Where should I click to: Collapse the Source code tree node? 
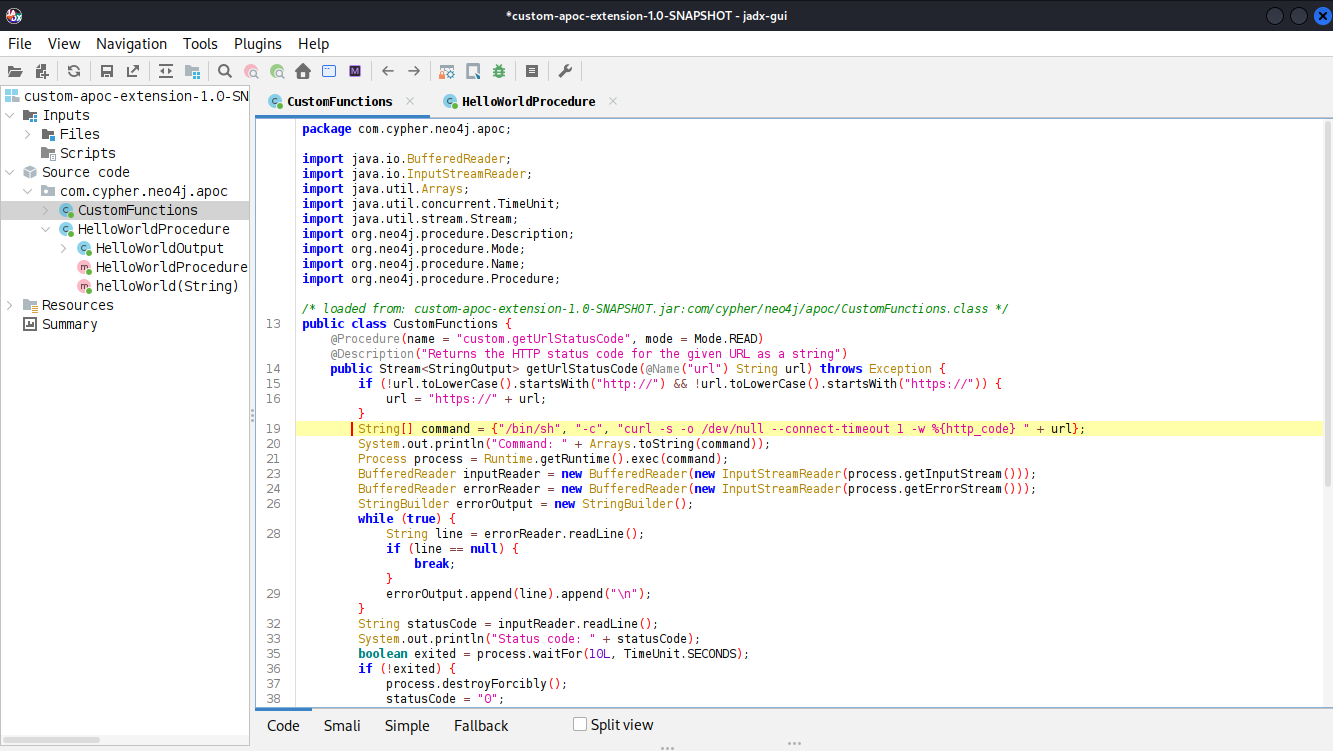click(x=10, y=172)
